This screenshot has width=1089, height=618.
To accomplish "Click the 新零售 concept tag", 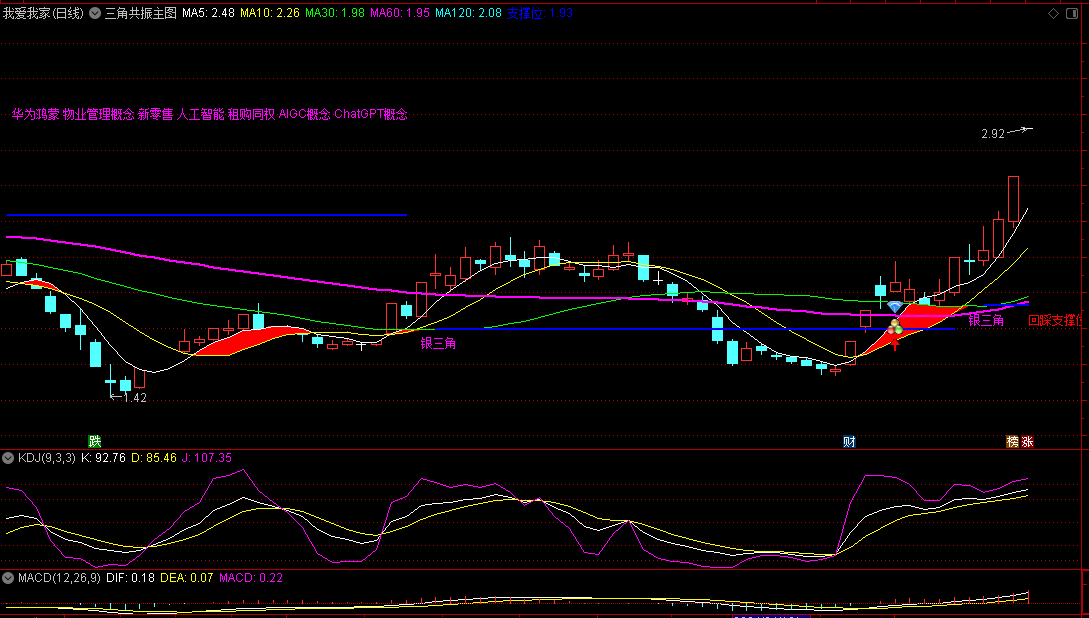I will pos(156,115).
